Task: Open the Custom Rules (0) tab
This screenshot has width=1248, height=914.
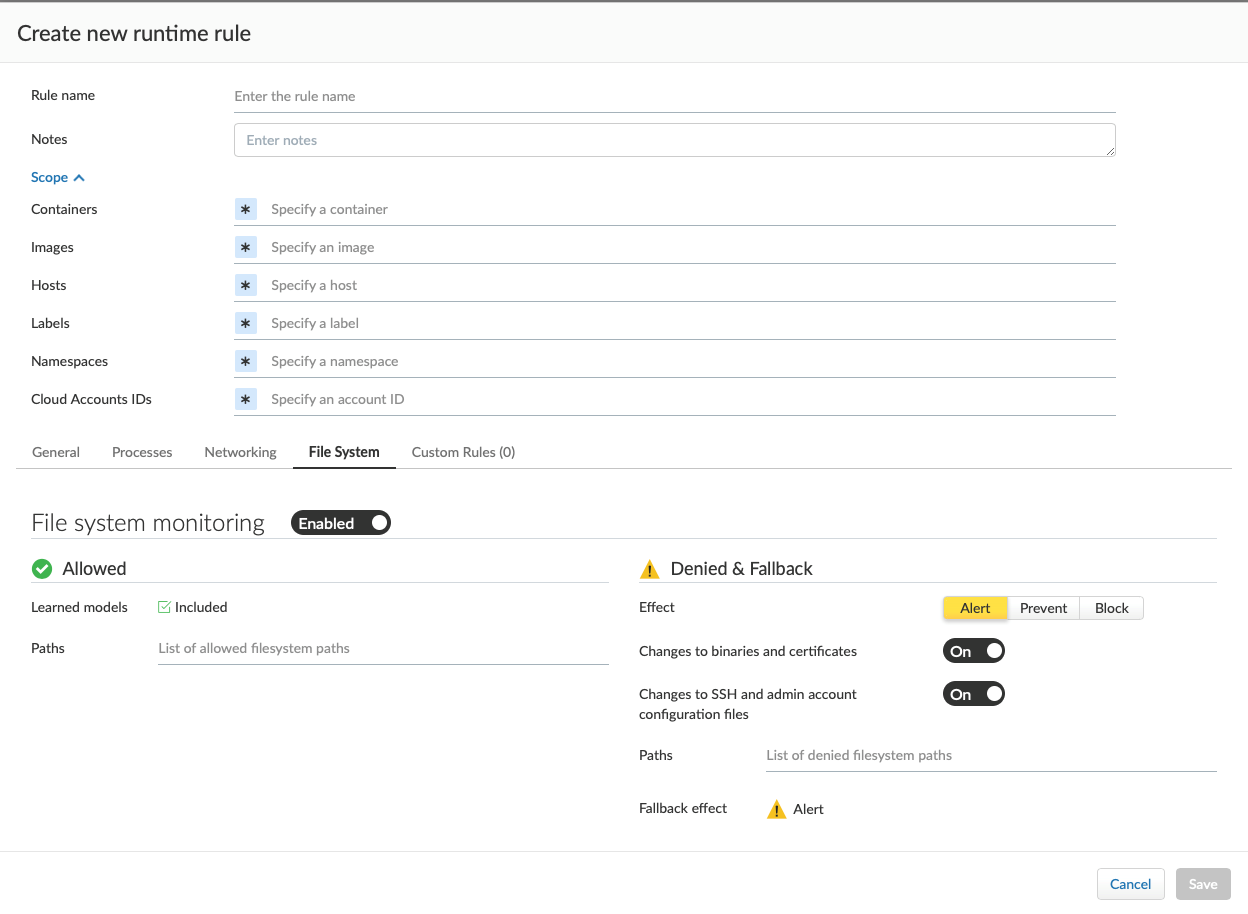Action: coord(463,452)
